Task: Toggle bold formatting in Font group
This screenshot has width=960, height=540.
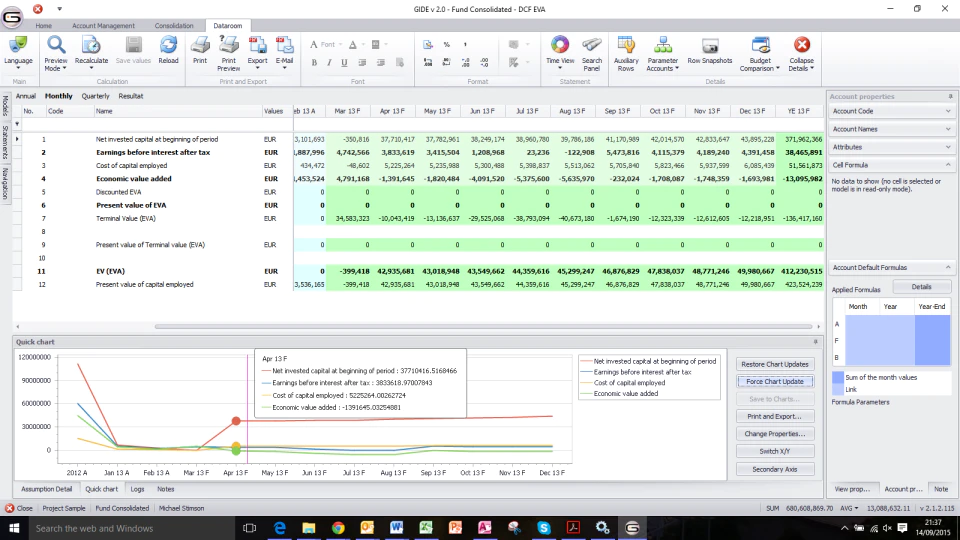Action: 314,62
